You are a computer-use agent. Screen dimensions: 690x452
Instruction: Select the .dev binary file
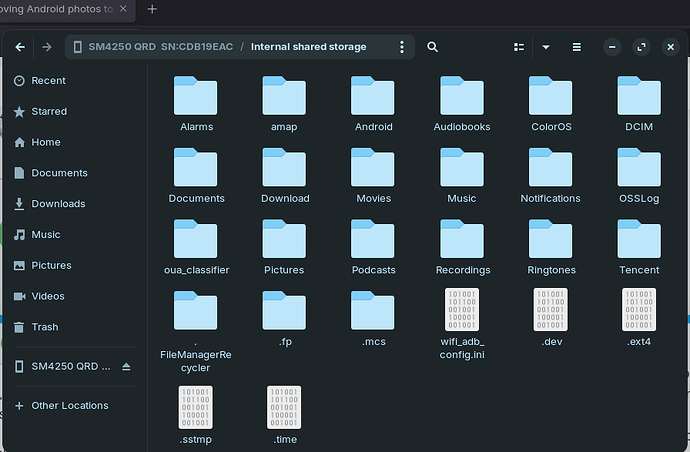(x=551, y=318)
